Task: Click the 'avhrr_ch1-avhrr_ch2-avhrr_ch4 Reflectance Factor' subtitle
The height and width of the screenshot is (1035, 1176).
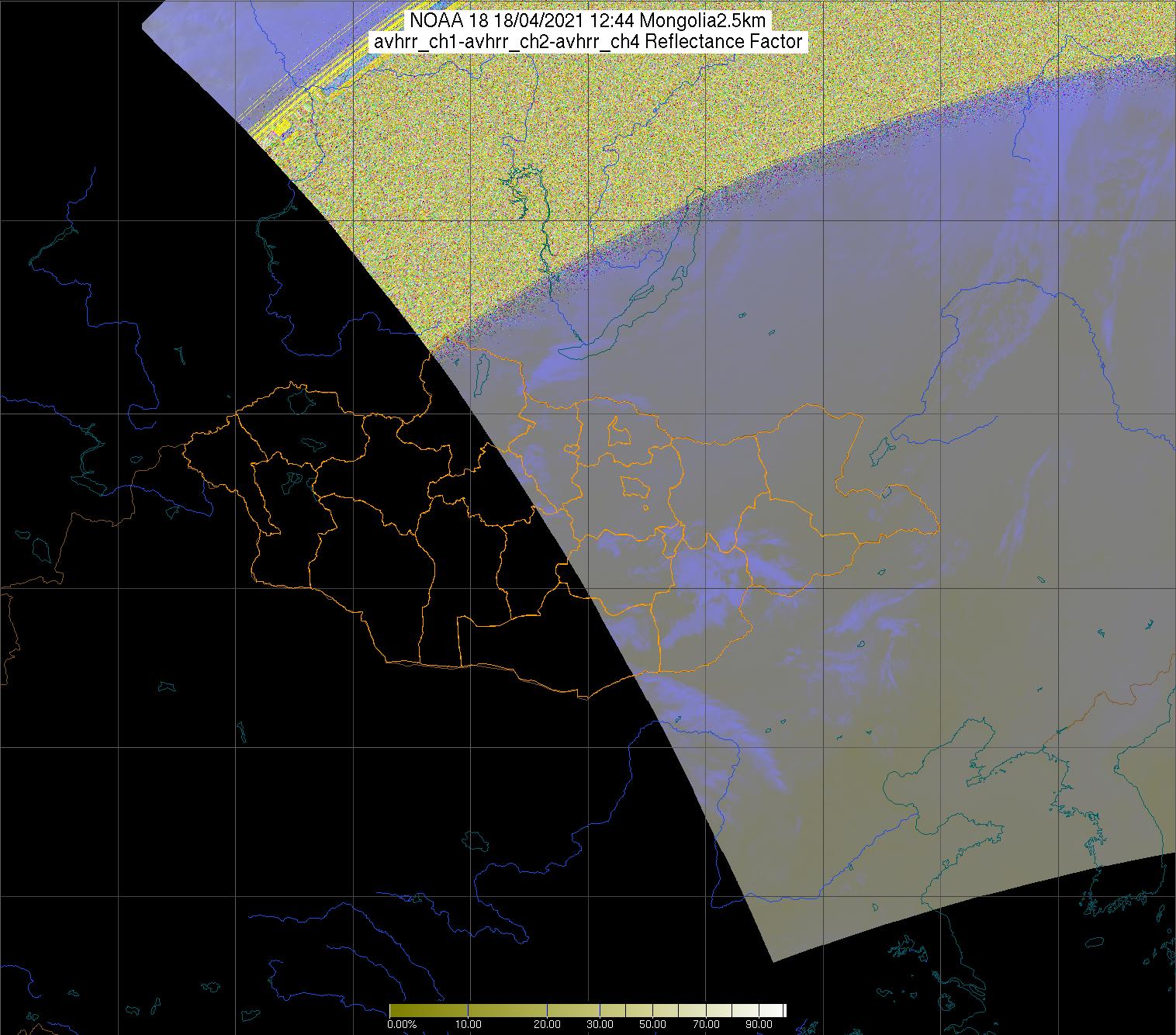Action: tap(588, 42)
